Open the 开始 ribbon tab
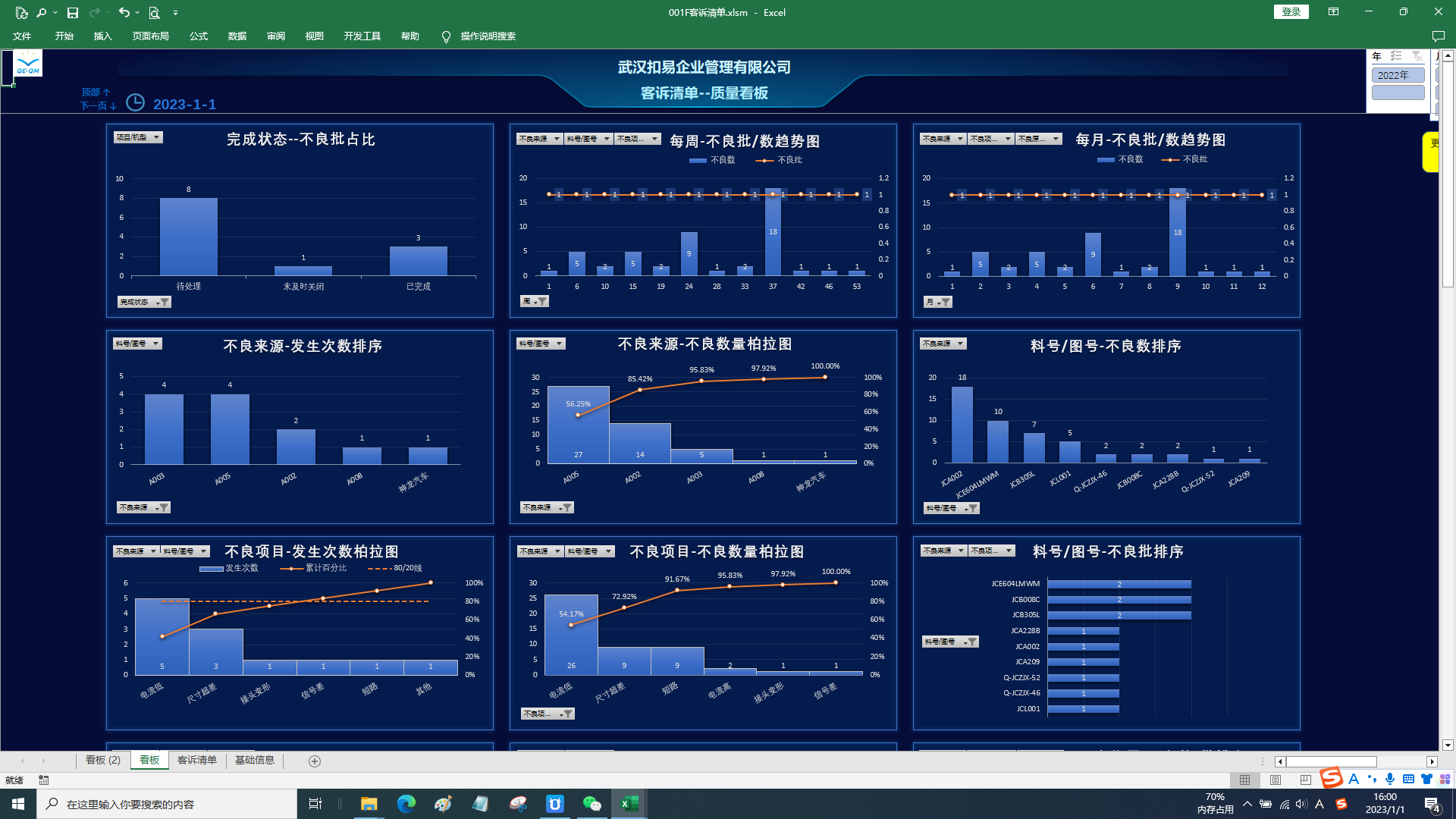This screenshot has height=819, width=1456. (x=64, y=36)
